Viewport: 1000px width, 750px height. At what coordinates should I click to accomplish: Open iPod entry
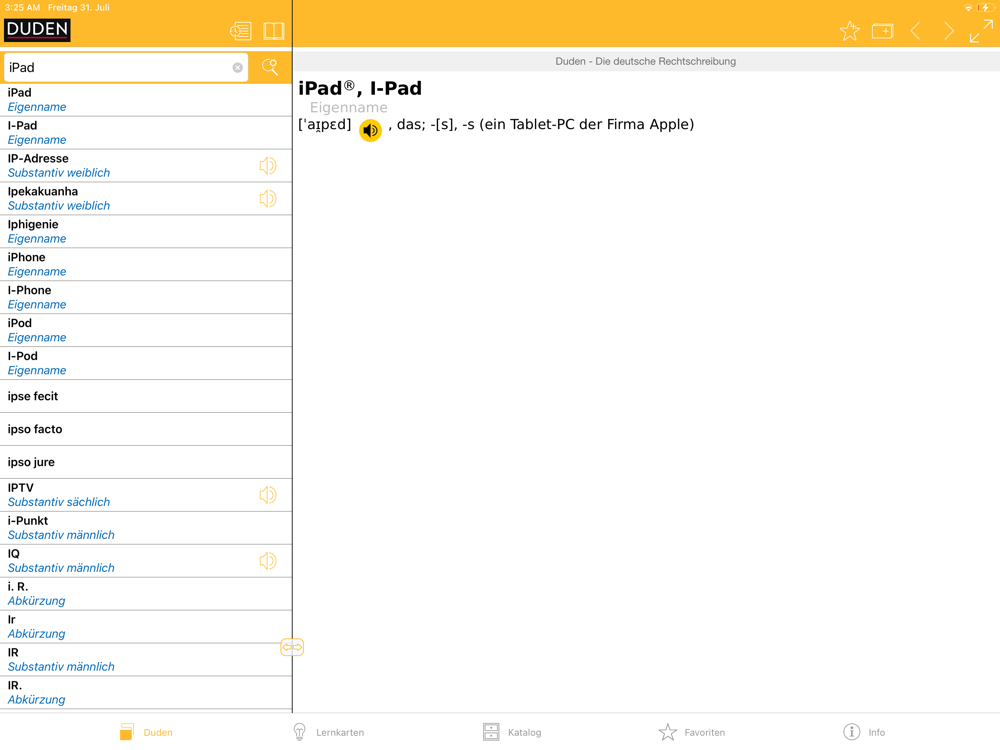click(x=146, y=330)
